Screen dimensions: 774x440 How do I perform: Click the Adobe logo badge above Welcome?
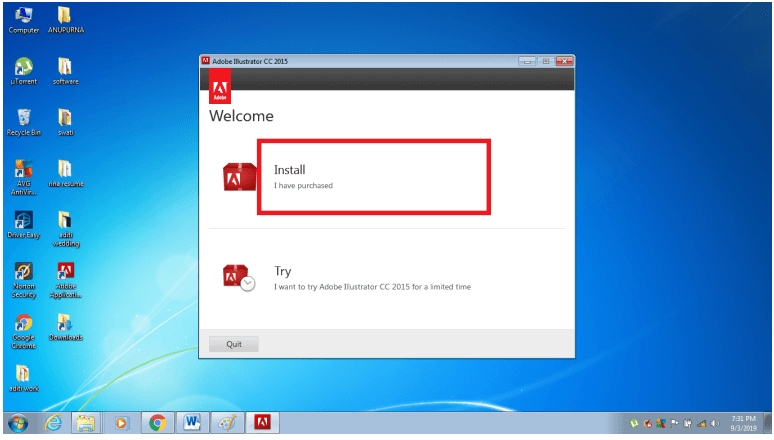220,86
